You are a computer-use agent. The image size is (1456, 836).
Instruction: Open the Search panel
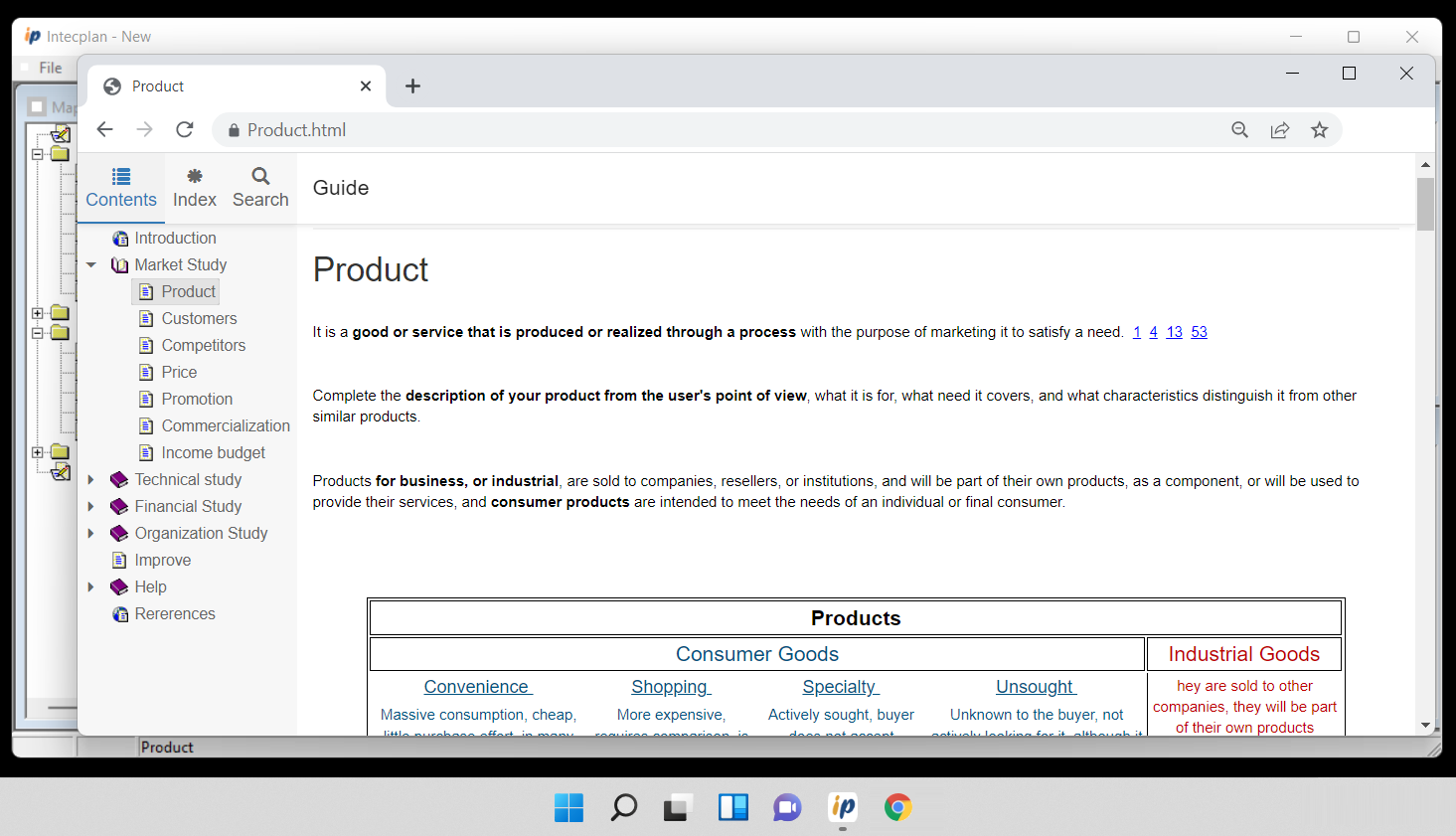(x=259, y=187)
